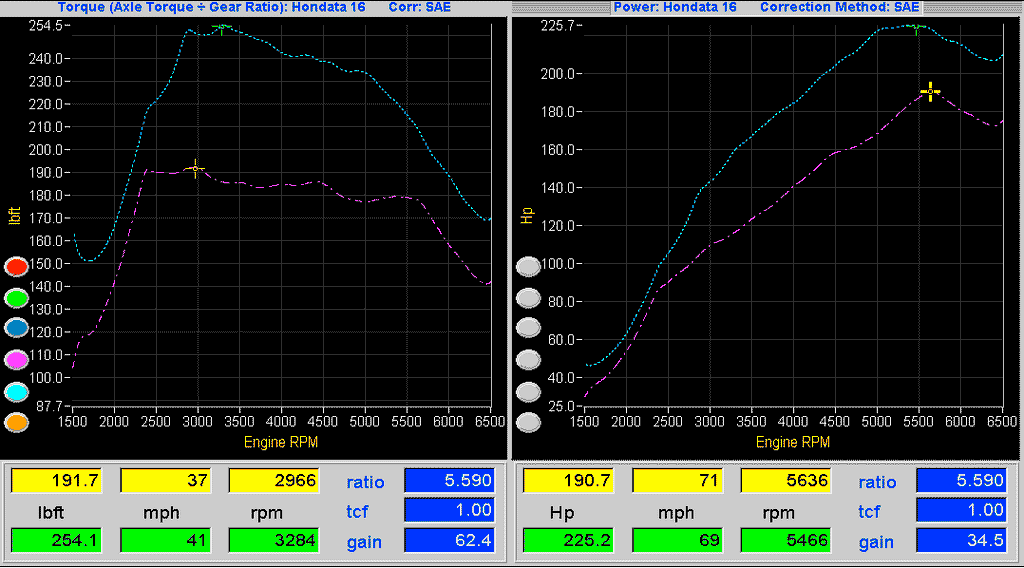Click the green peak marker on torque graph
This screenshot has height=568, width=1024.
coord(222,27)
